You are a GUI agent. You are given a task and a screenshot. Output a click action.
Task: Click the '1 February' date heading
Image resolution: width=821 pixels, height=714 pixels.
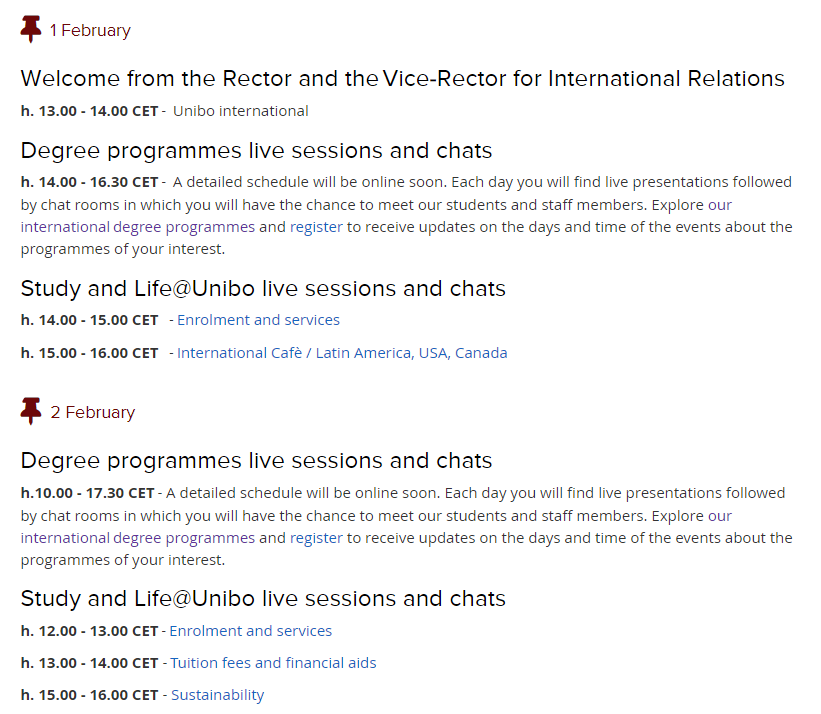tap(90, 31)
